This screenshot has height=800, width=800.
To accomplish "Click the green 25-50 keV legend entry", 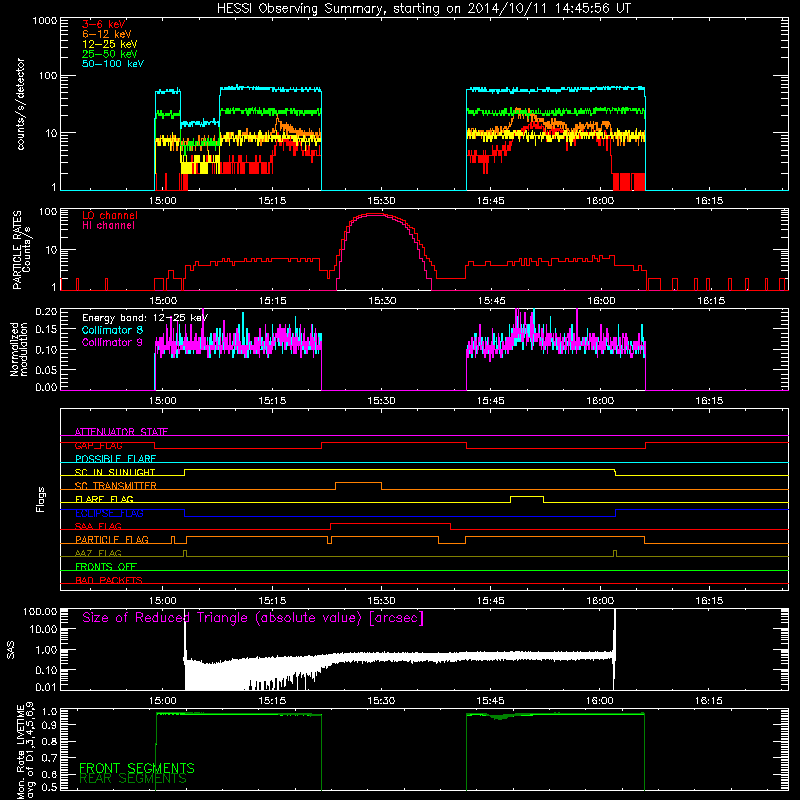I will (x=110, y=54).
